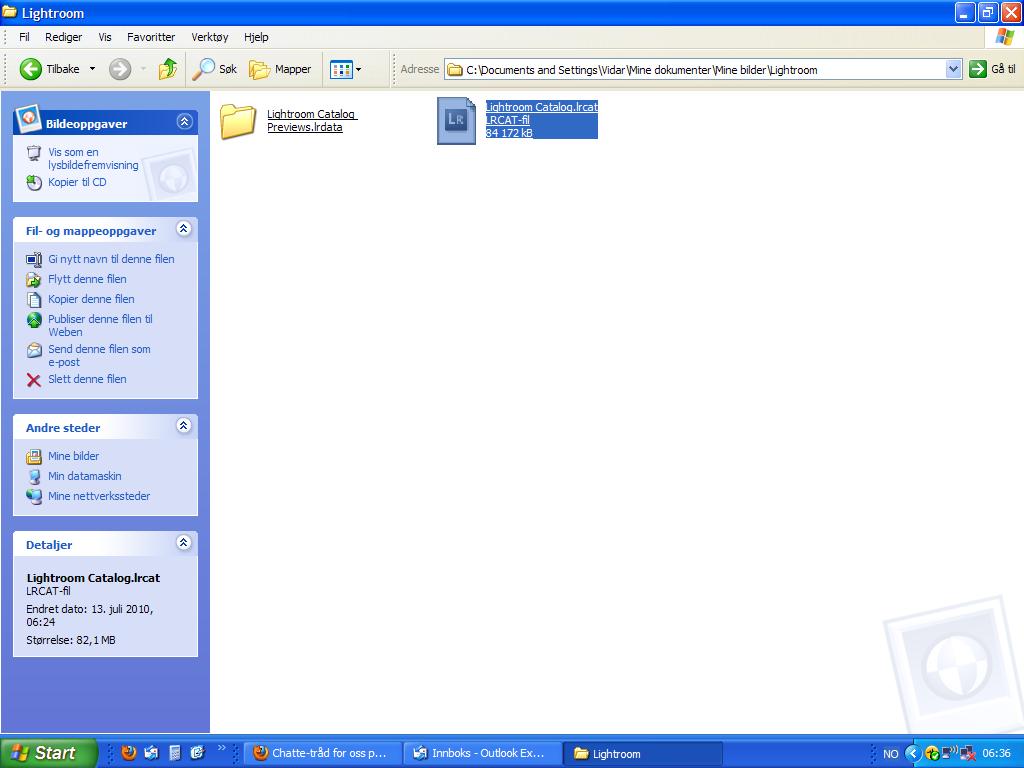Image resolution: width=1024 pixels, height=768 pixels.
Task: Collapse the Bildeoppgaver panel
Action: (184, 121)
